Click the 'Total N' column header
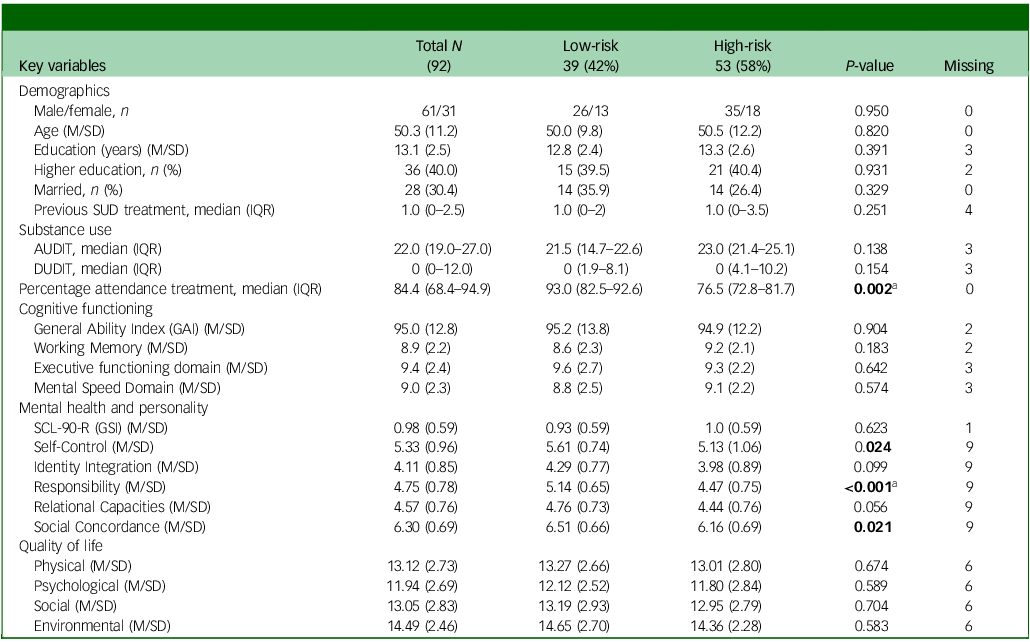The height and width of the screenshot is (642, 1030). [436, 47]
